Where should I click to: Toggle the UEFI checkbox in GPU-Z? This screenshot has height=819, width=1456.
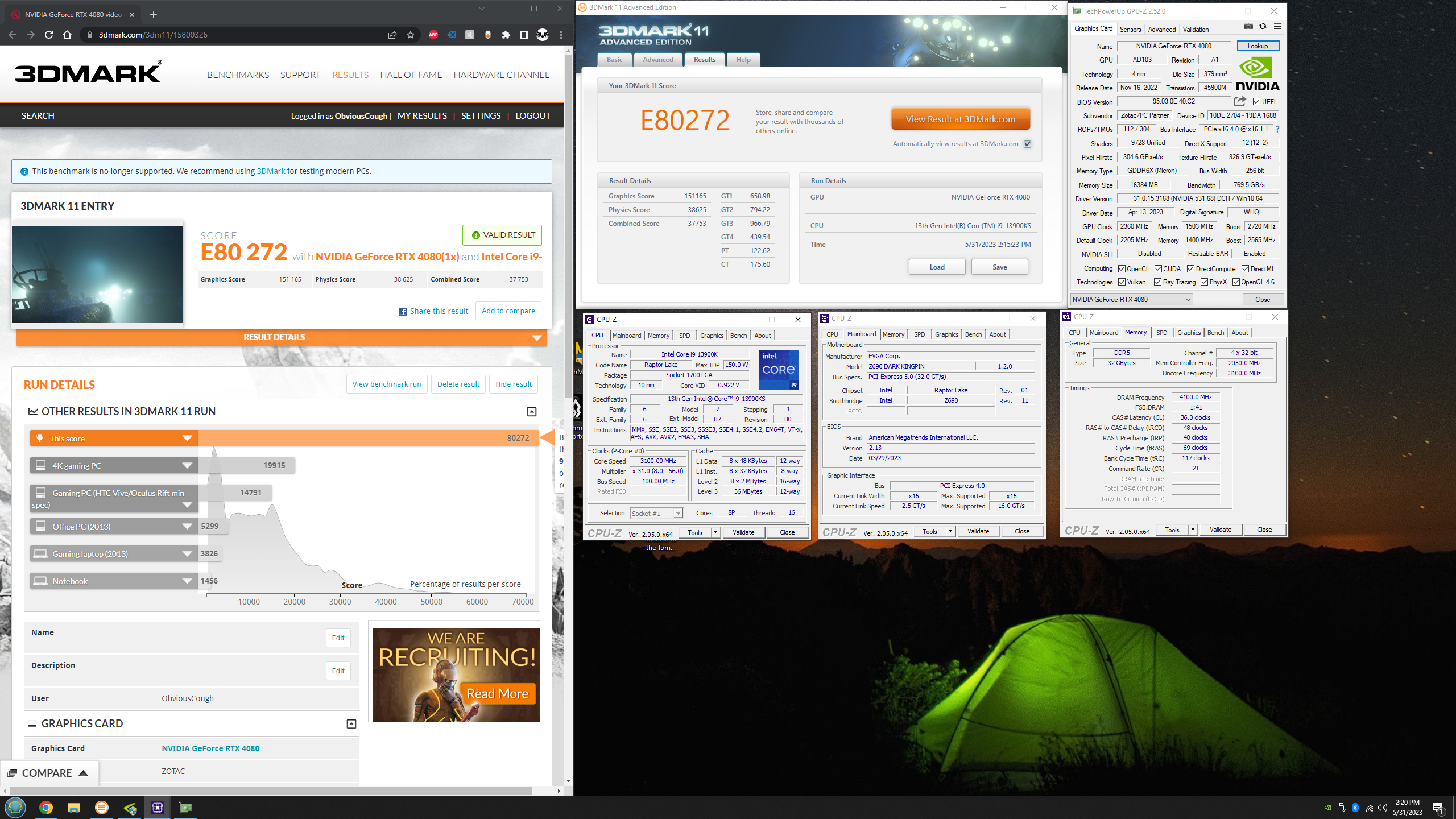[1256, 102]
